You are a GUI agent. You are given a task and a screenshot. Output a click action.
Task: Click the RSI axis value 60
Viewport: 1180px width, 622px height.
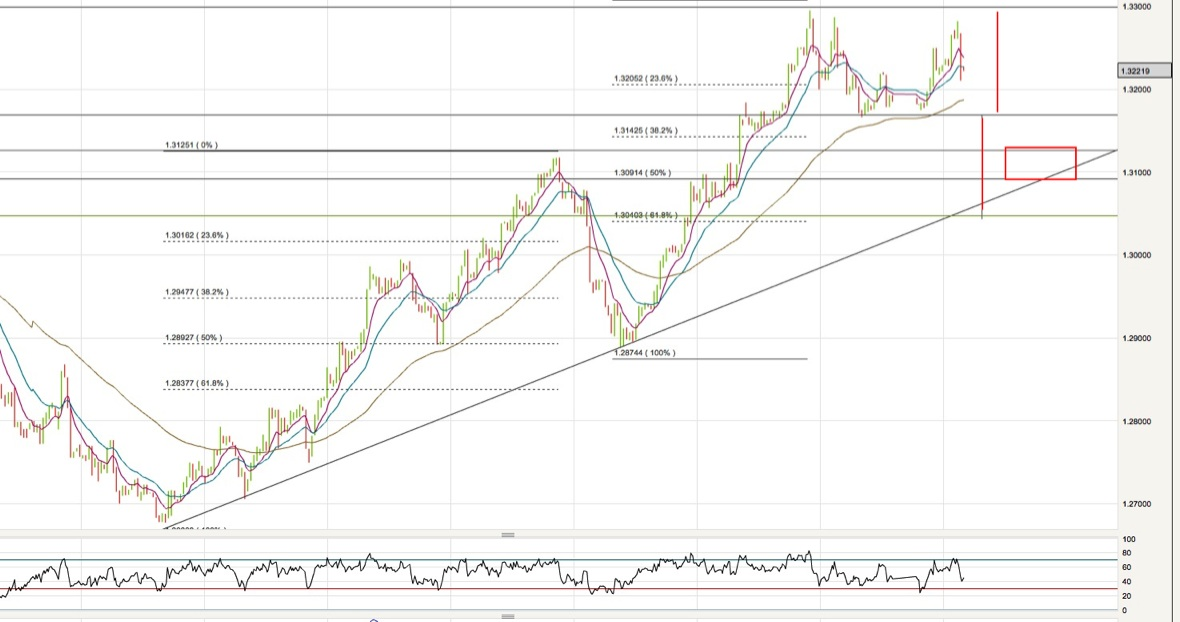[1127, 568]
